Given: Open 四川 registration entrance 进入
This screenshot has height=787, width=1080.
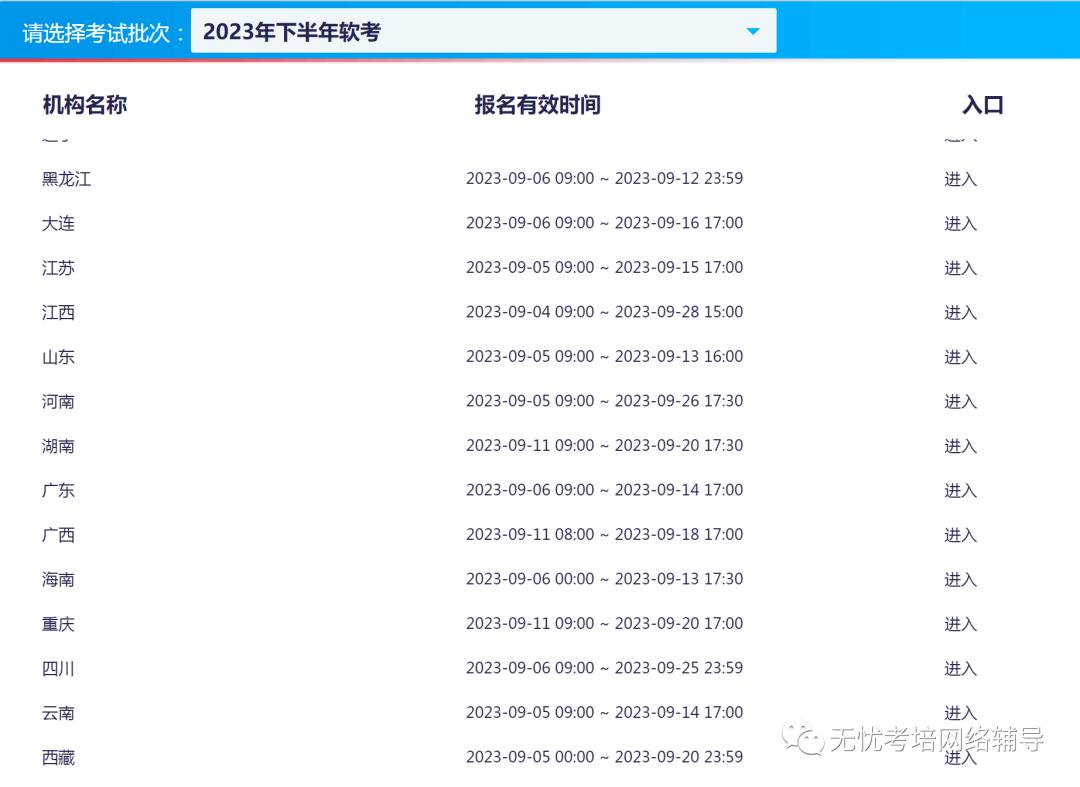Looking at the screenshot, I should 959,668.
